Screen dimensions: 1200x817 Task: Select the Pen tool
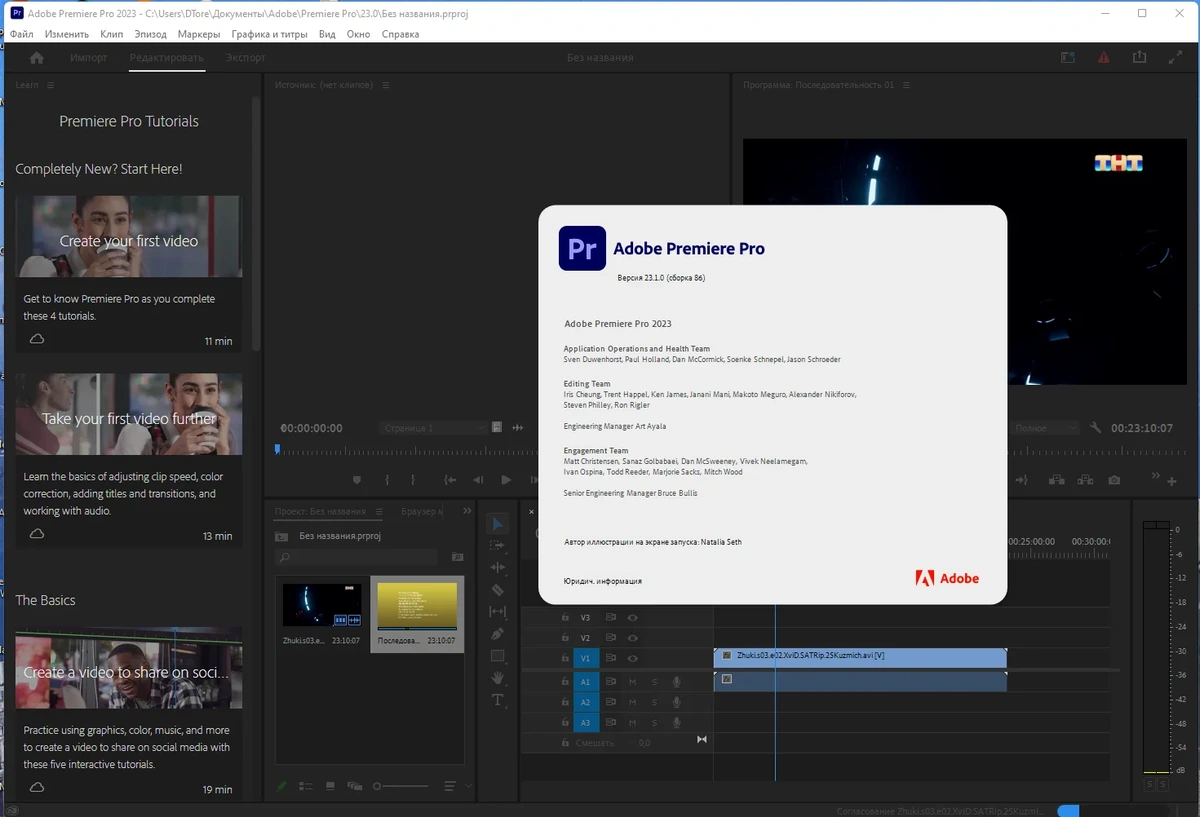coord(497,634)
